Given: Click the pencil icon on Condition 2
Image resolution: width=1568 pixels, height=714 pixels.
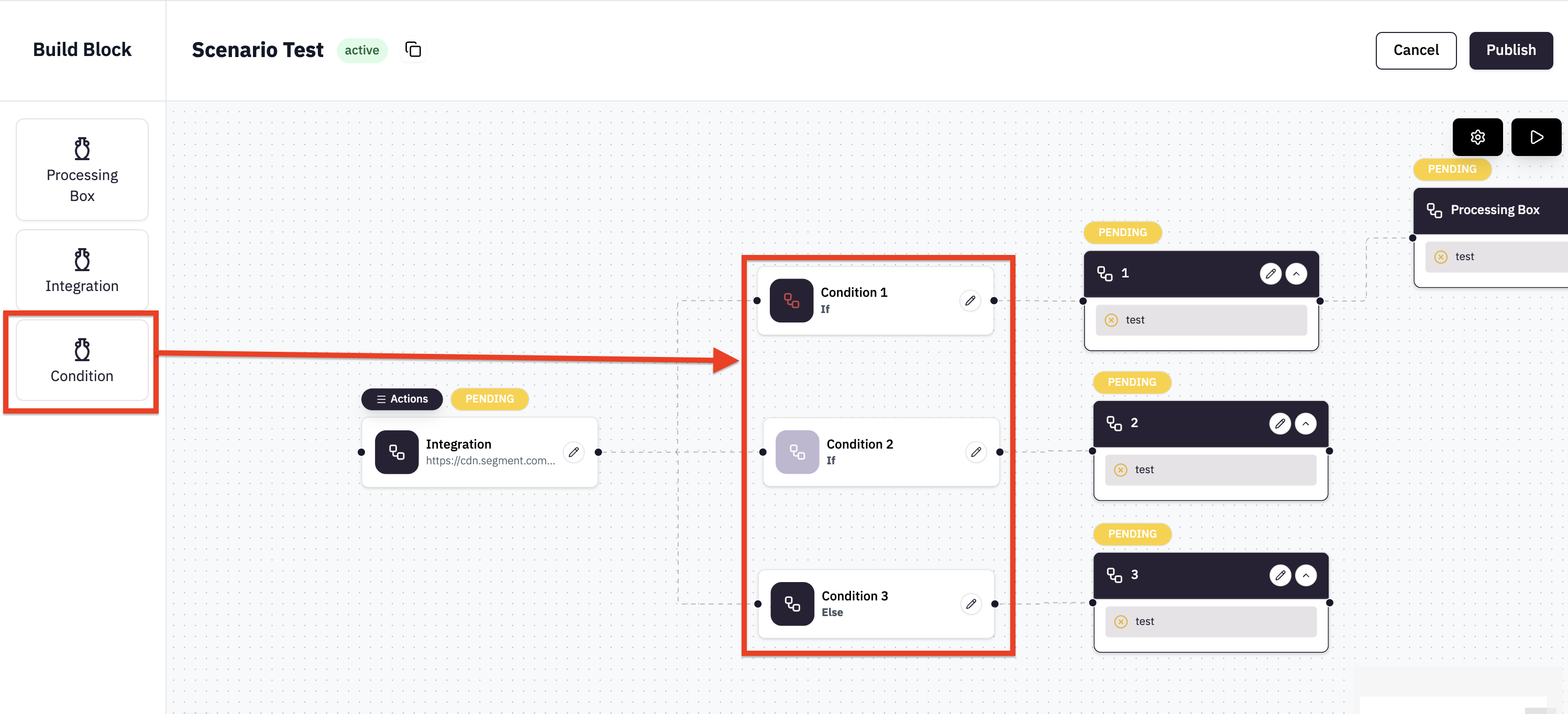Looking at the screenshot, I should coord(976,452).
